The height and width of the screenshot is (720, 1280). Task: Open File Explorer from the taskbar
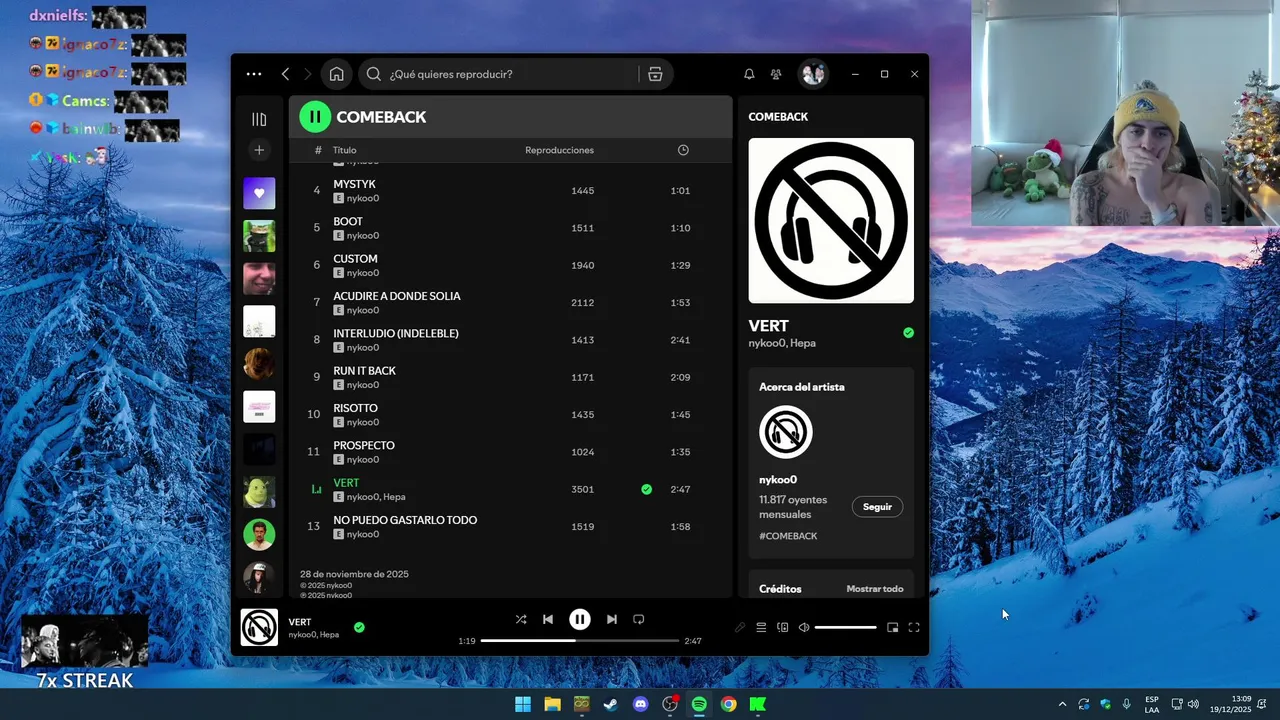pyautogui.click(x=552, y=704)
